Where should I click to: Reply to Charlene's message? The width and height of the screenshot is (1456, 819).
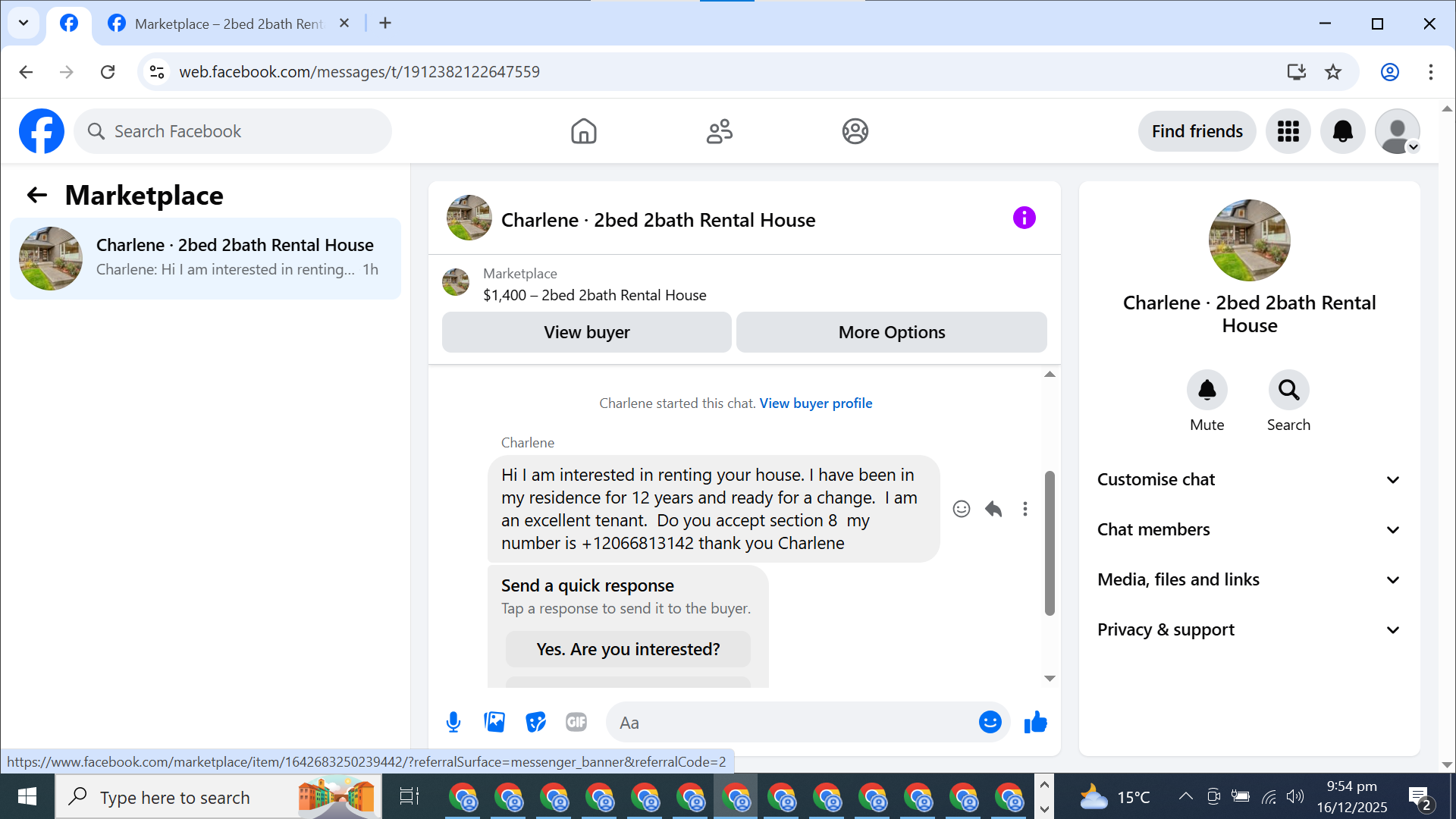coord(993,509)
